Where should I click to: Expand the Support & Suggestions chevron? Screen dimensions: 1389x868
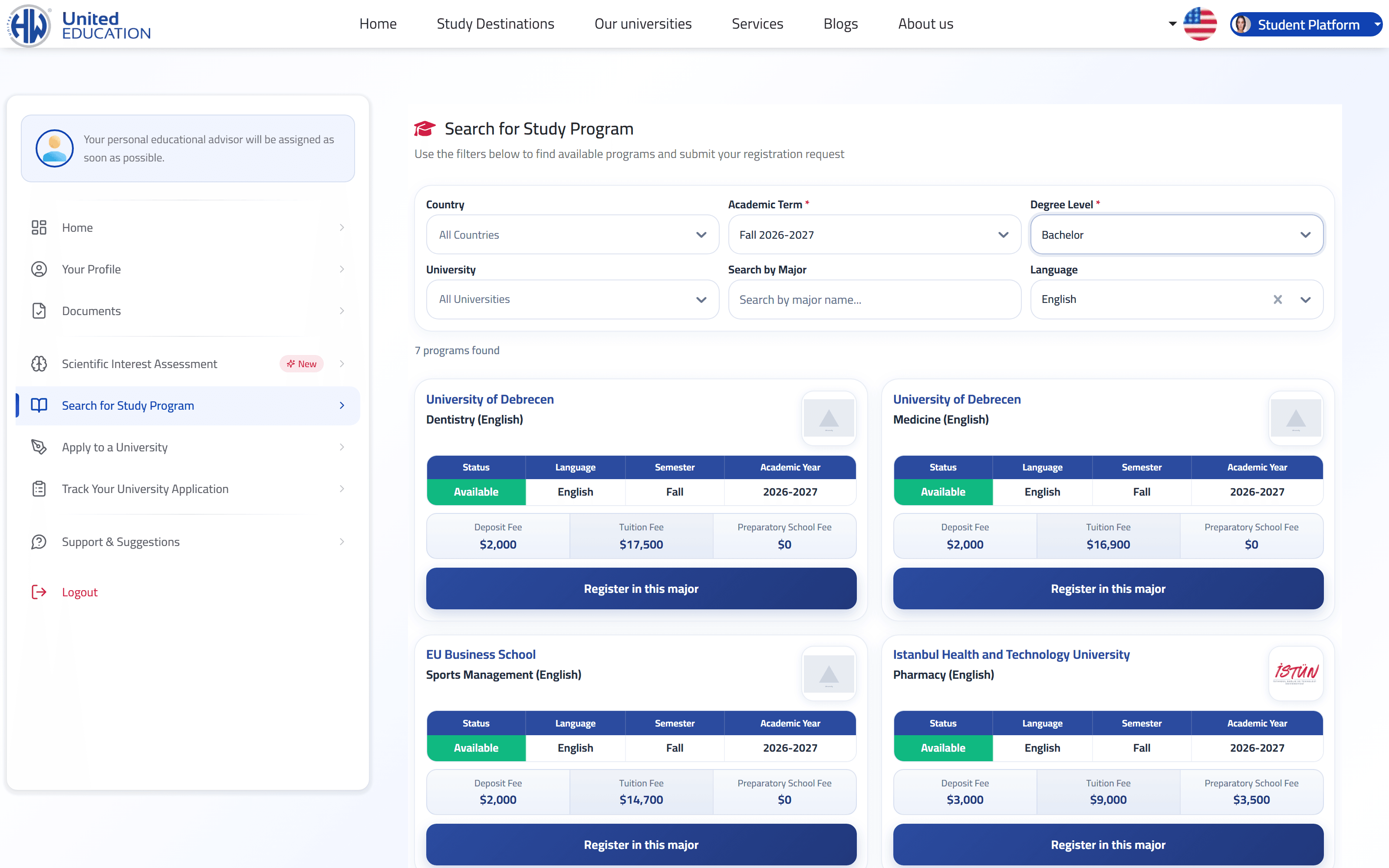click(x=342, y=541)
